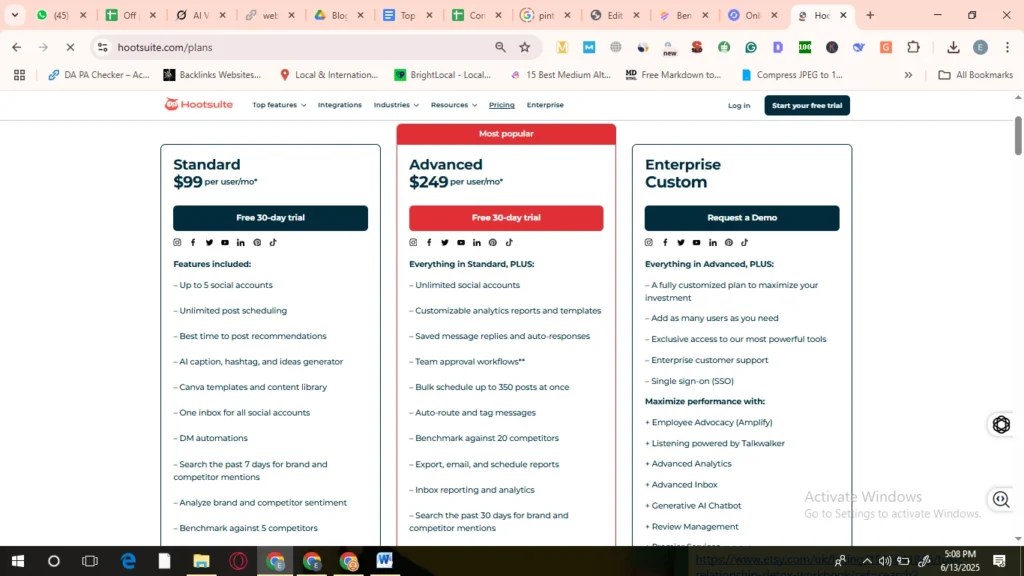The height and width of the screenshot is (576, 1024).
Task: View site information icon in the address bar
Action: tap(103, 47)
